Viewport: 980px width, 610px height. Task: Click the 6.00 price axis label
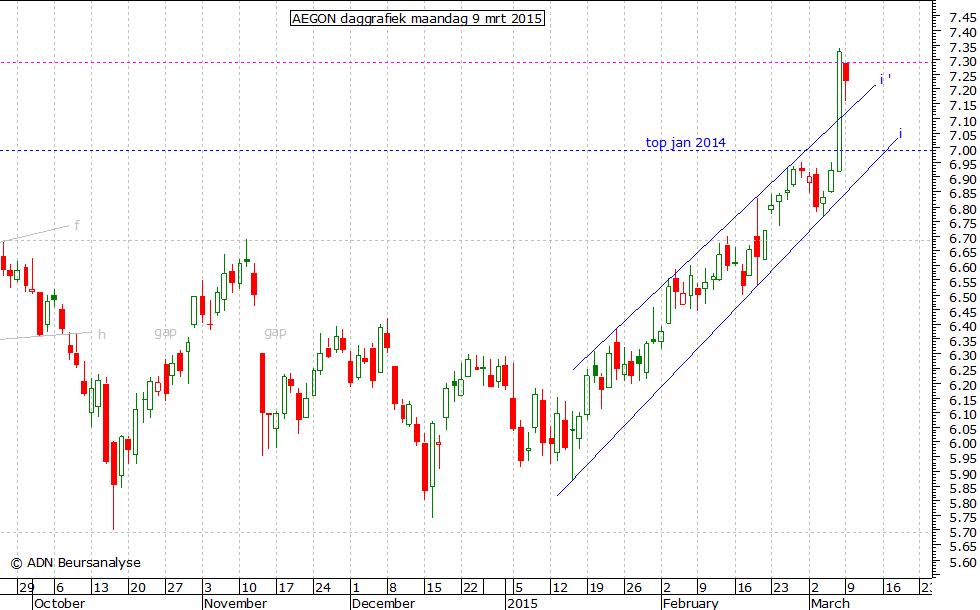(x=962, y=443)
